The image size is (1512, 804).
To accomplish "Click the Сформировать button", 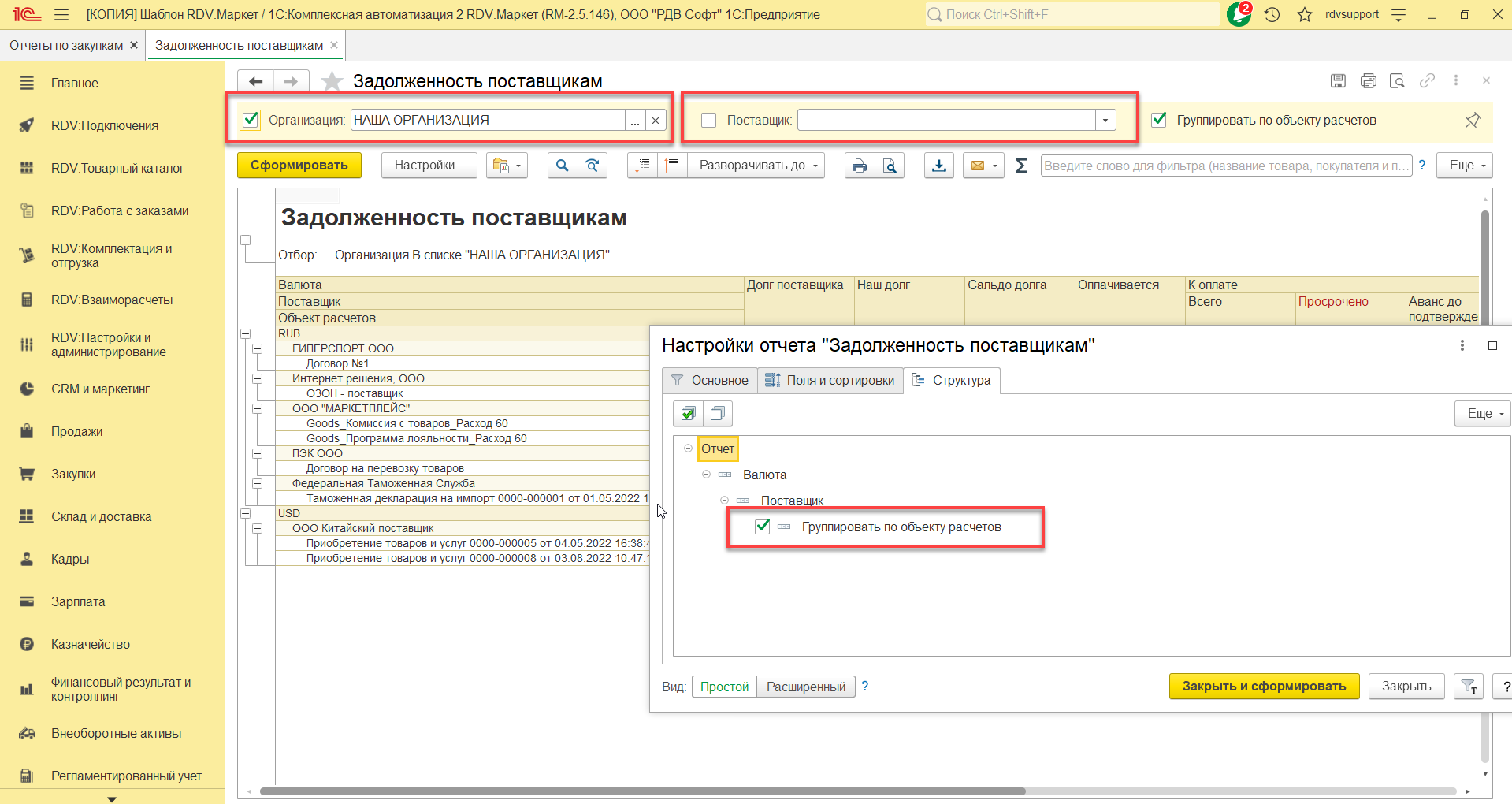I will [x=299, y=166].
